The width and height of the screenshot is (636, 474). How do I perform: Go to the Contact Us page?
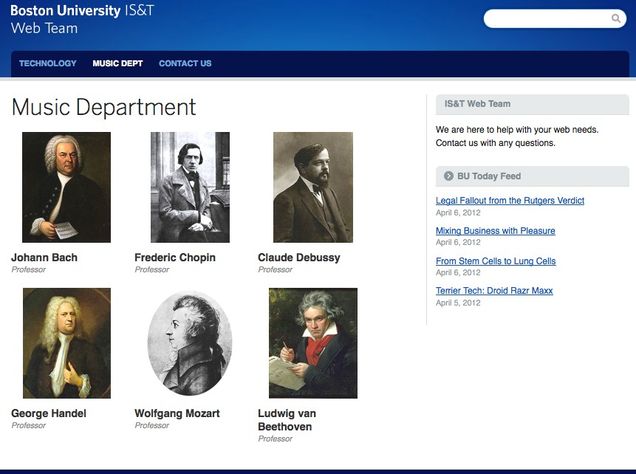click(185, 63)
